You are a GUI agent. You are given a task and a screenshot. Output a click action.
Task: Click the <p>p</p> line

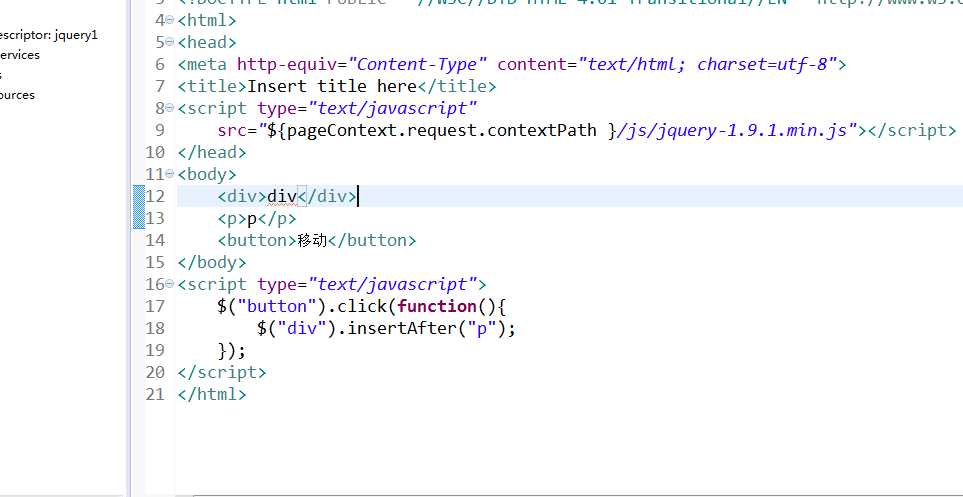(x=257, y=219)
